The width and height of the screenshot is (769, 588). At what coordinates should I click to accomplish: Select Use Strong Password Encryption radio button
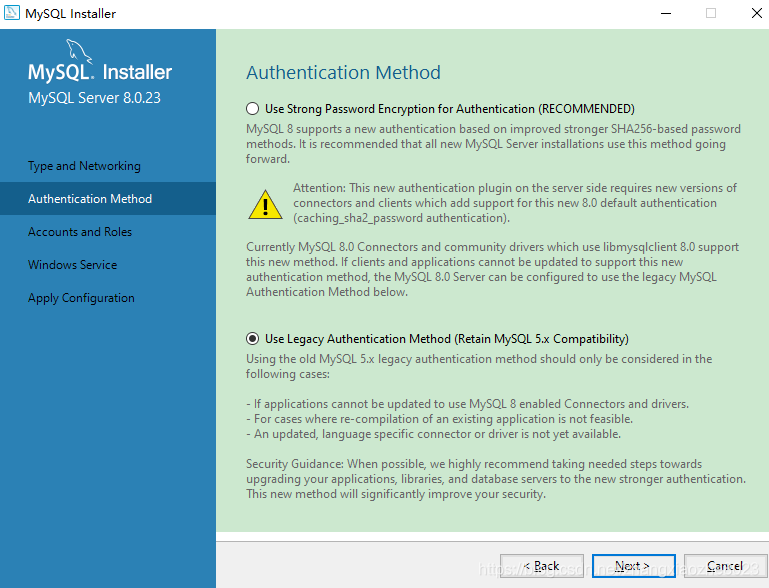(x=253, y=108)
